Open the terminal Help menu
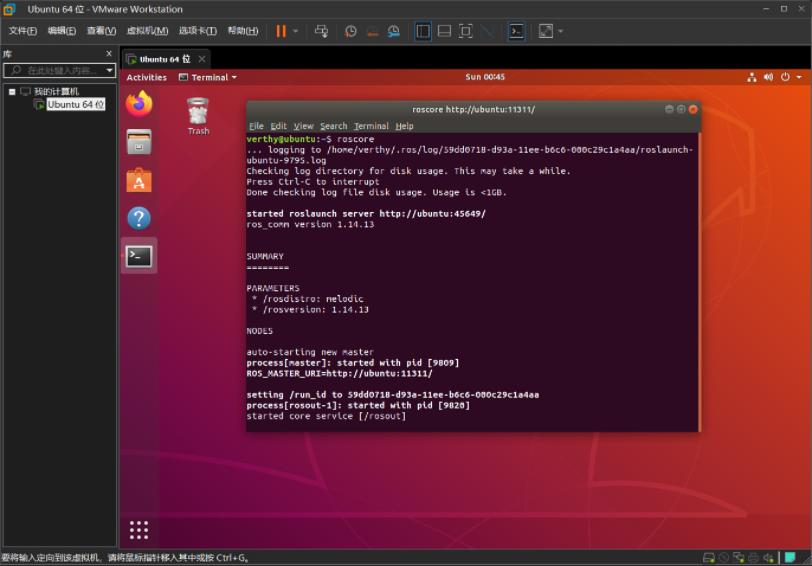Image resolution: width=812 pixels, height=566 pixels. [x=404, y=126]
